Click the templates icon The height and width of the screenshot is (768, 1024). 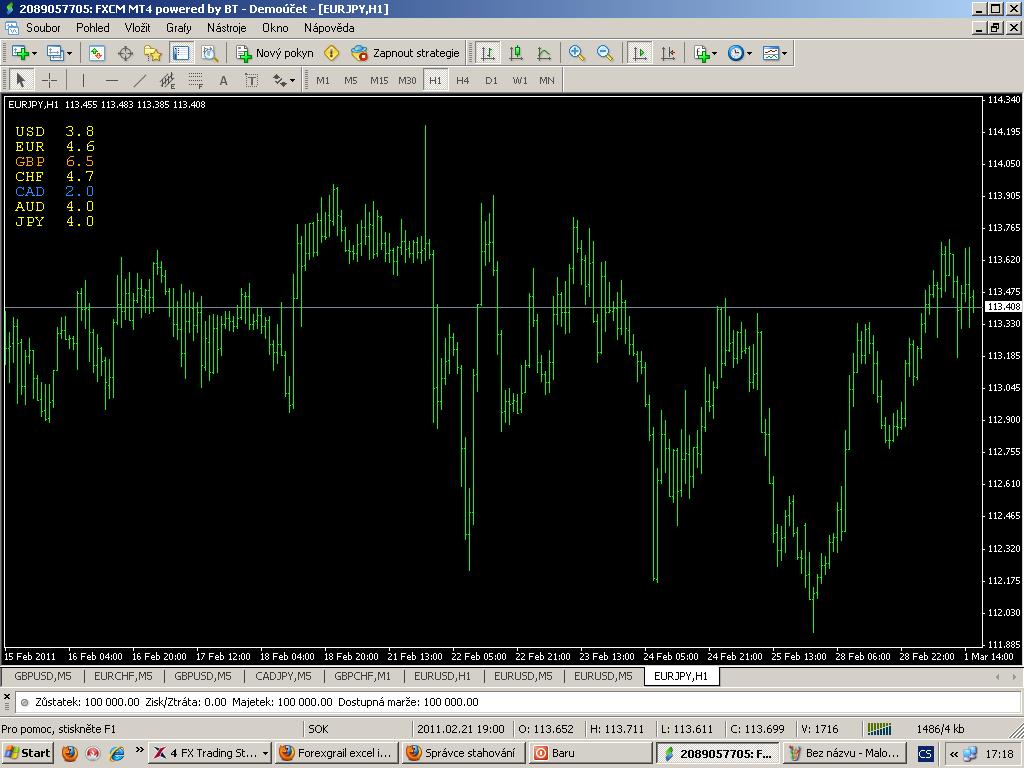tap(771, 53)
